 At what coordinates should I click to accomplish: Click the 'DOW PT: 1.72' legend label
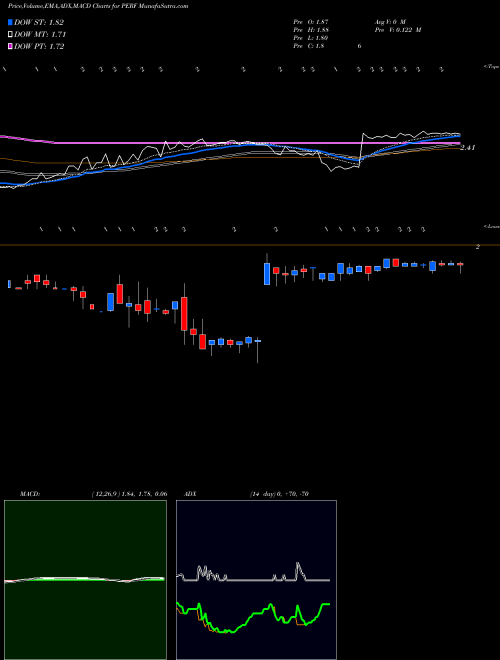(x=39, y=46)
